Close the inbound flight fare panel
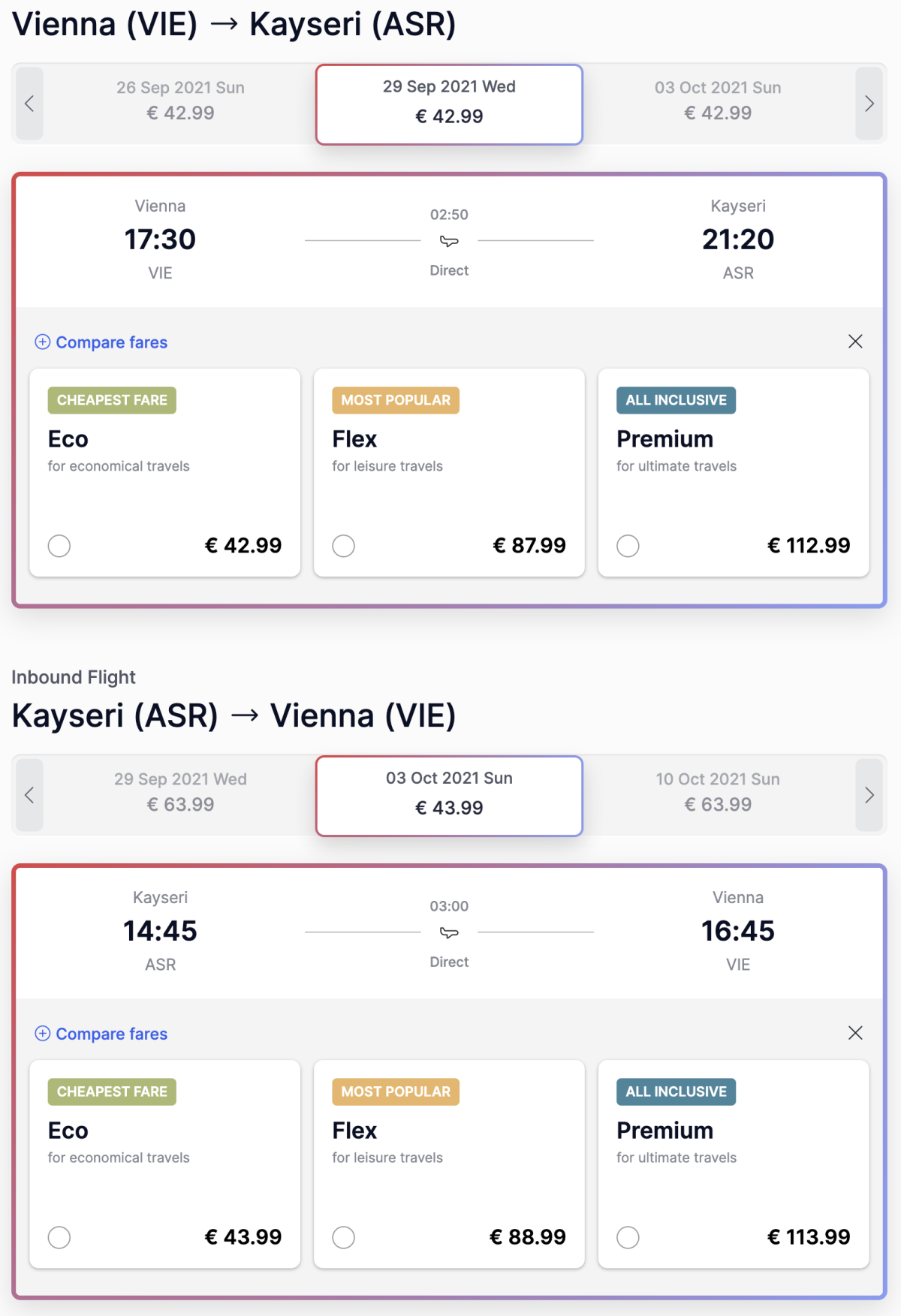The image size is (901, 1316). (x=855, y=1033)
